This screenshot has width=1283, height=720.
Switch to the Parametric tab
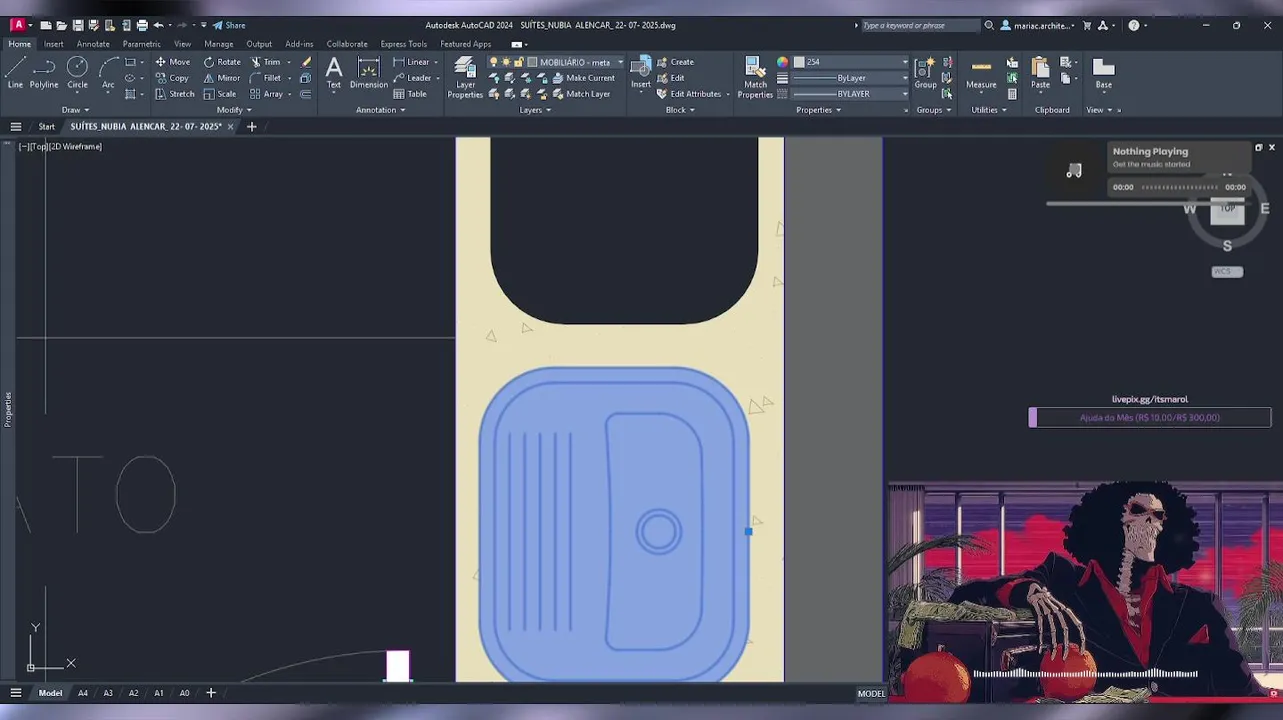click(x=141, y=44)
